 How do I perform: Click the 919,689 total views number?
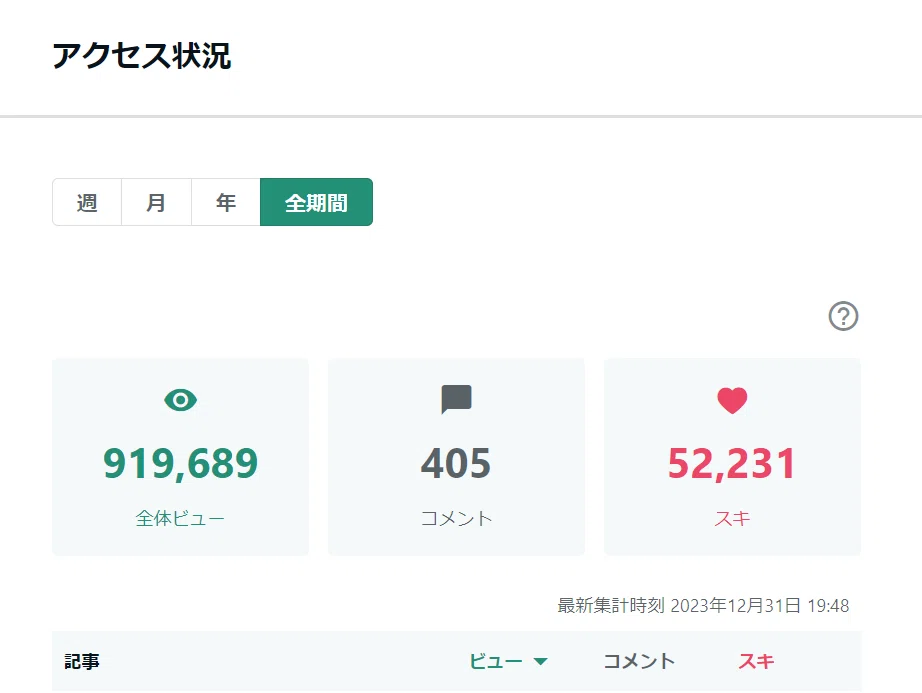(x=181, y=463)
